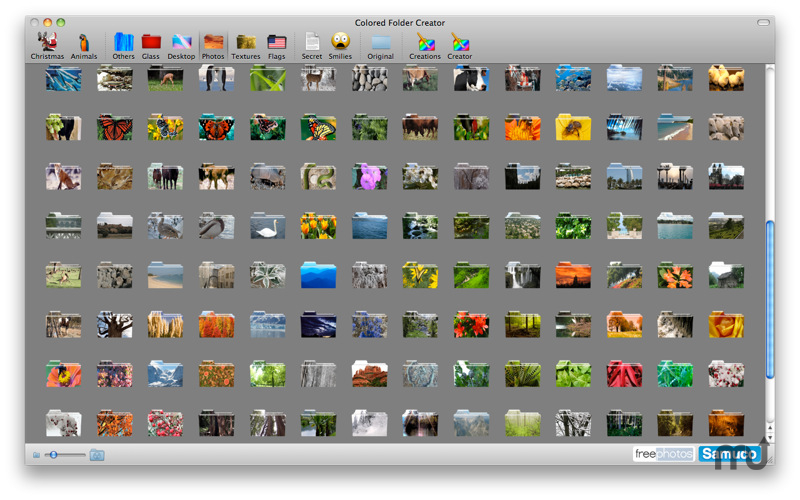Toggle toolbar with top-right pill button
This screenshot has height=500, width=800.
coord(763,22)
